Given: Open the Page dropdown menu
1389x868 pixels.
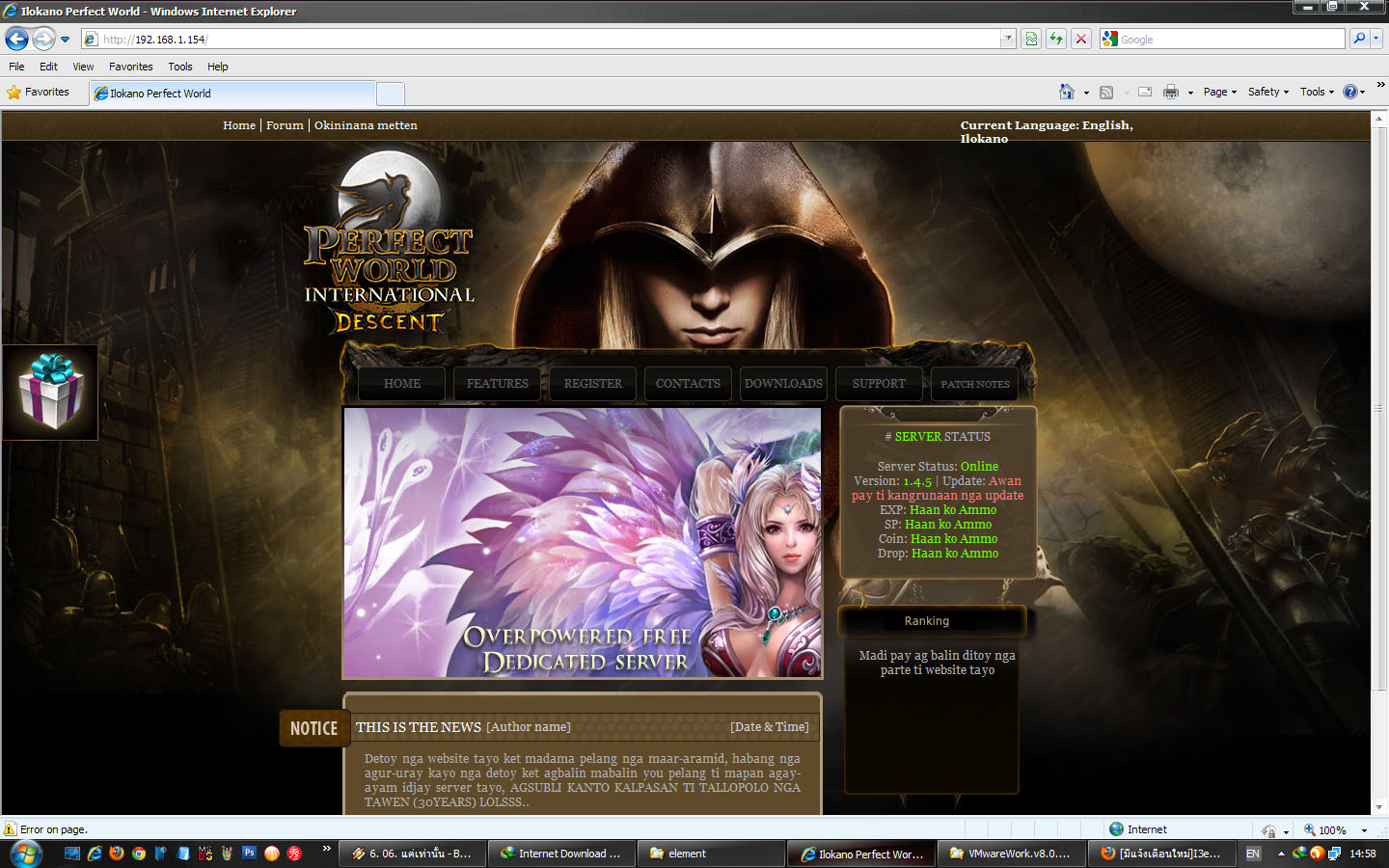Looking at the screenshot, I should click(1219, 93).
